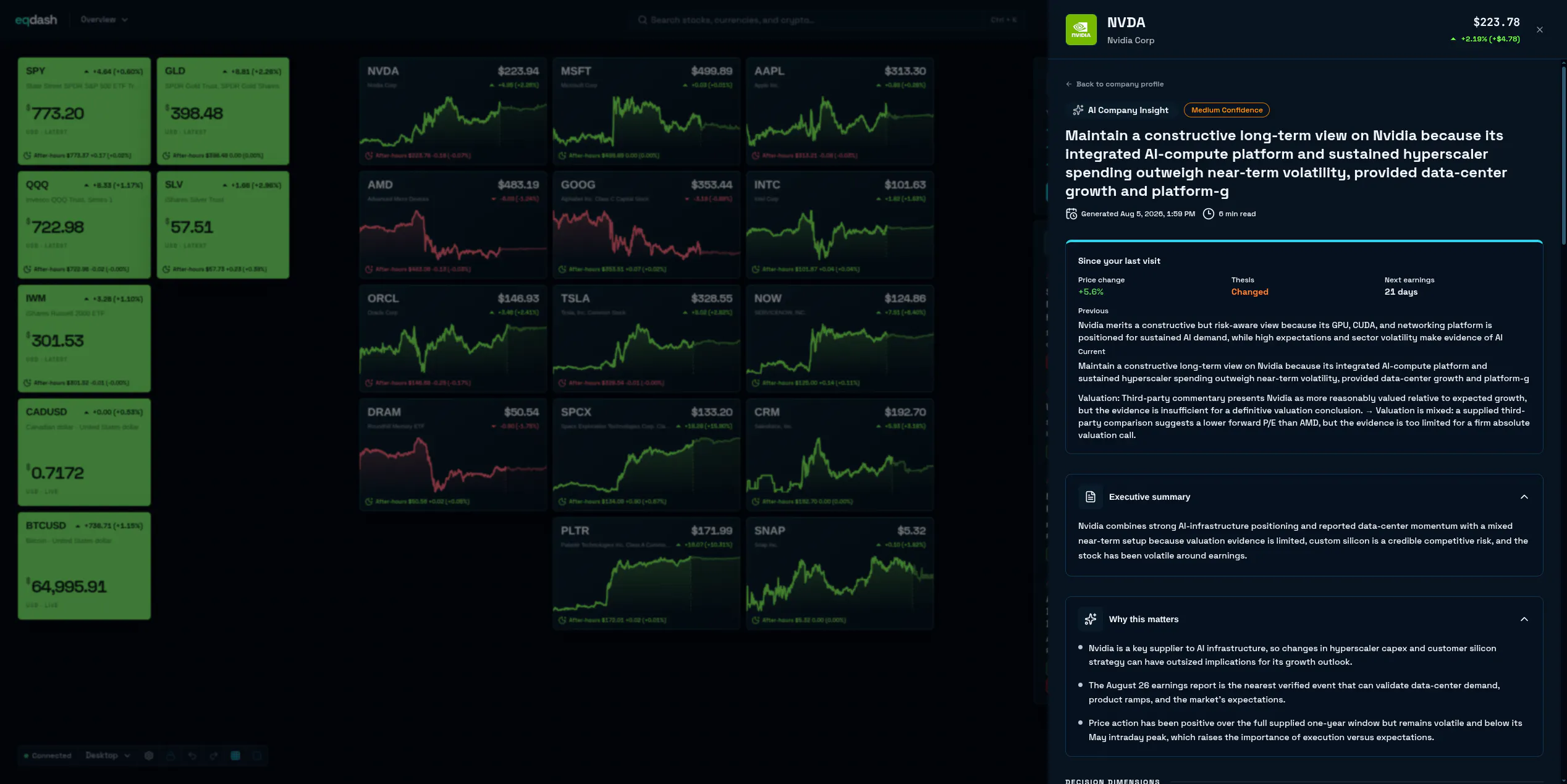The image size is (1567, 784).
Task: Open the DRAM chart card
Action: (x=453, y=455)
